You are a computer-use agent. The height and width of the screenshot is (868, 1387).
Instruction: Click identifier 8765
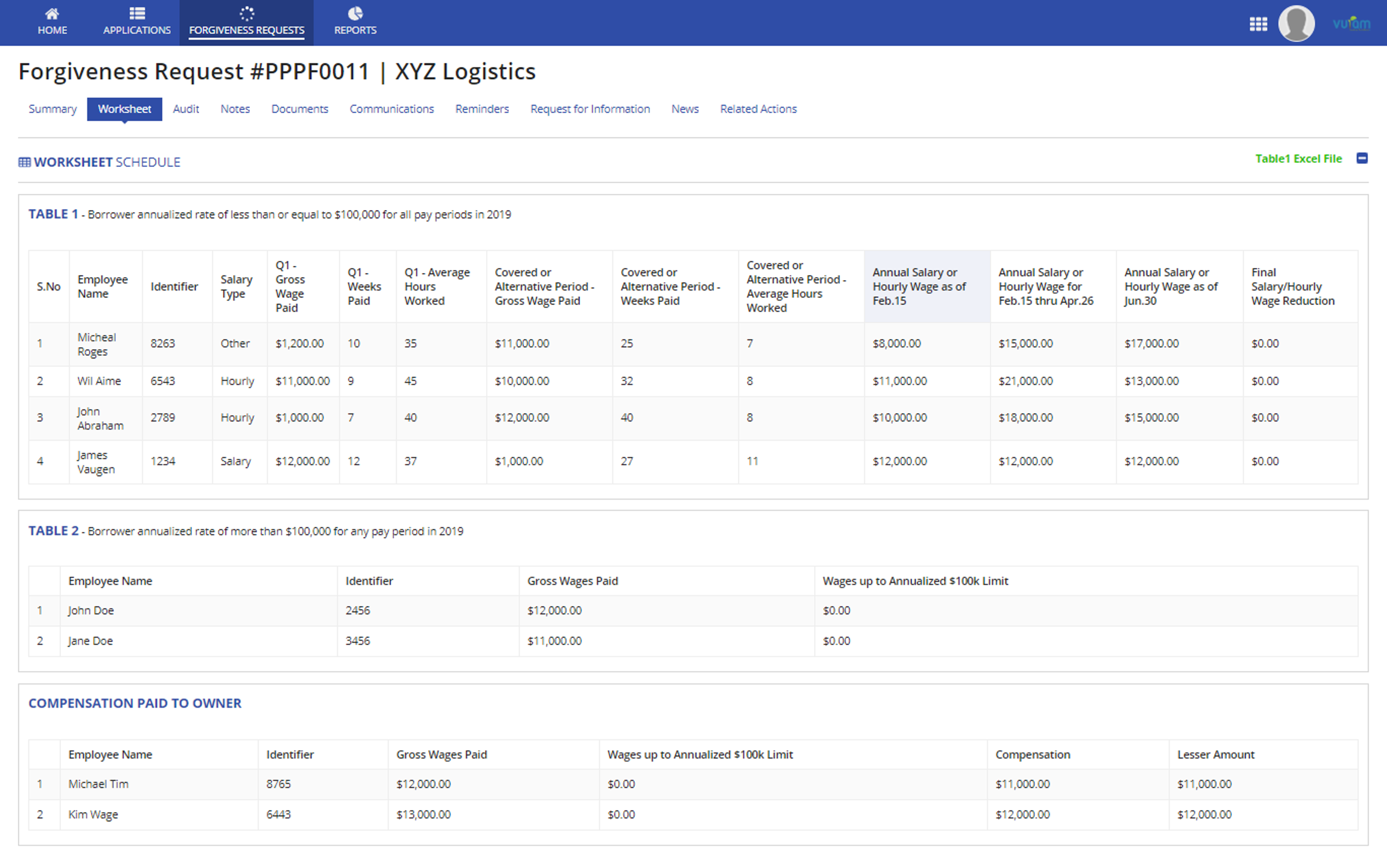point(278,784)
